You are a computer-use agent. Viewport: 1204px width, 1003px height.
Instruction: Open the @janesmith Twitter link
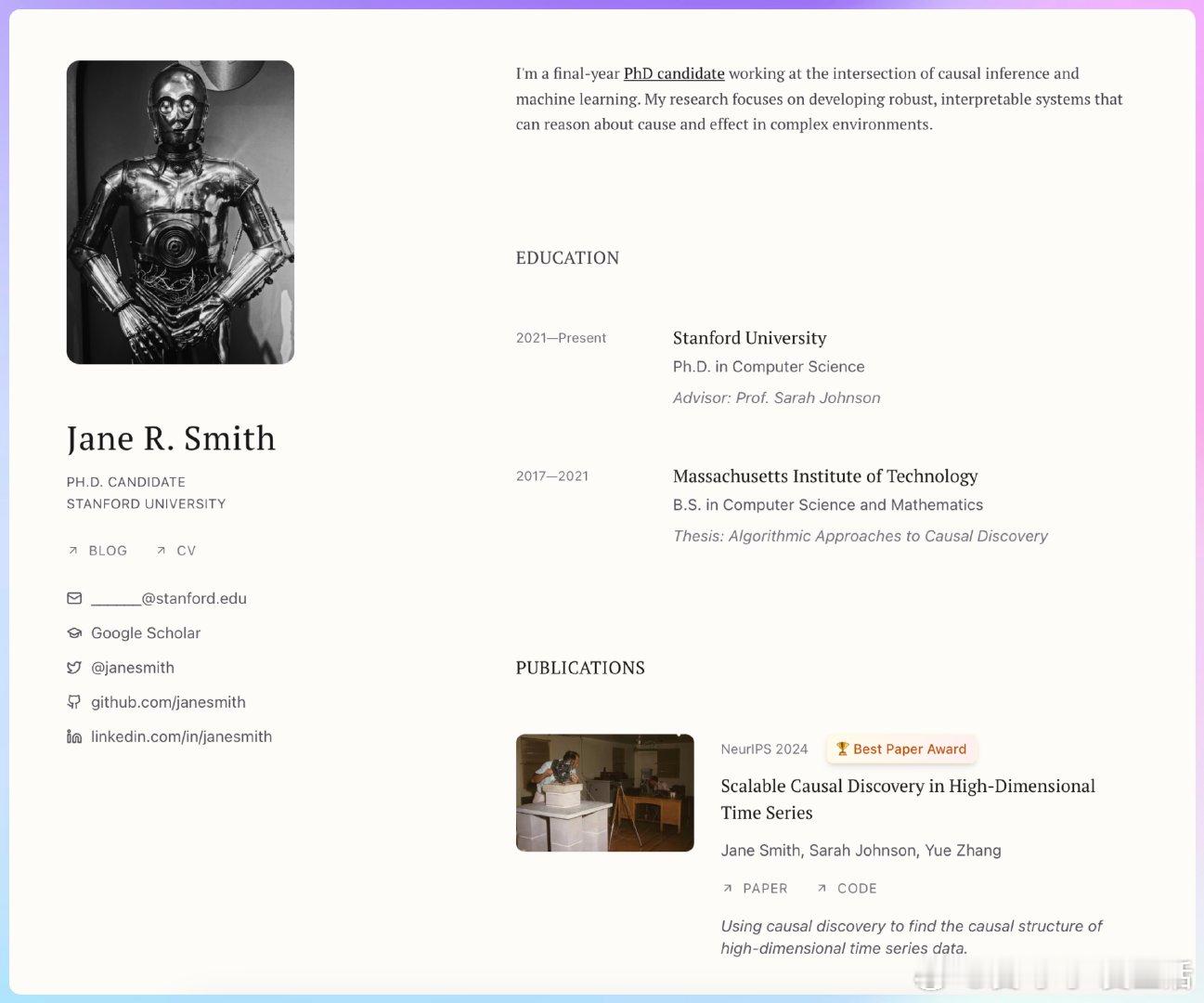pos(133,667)
